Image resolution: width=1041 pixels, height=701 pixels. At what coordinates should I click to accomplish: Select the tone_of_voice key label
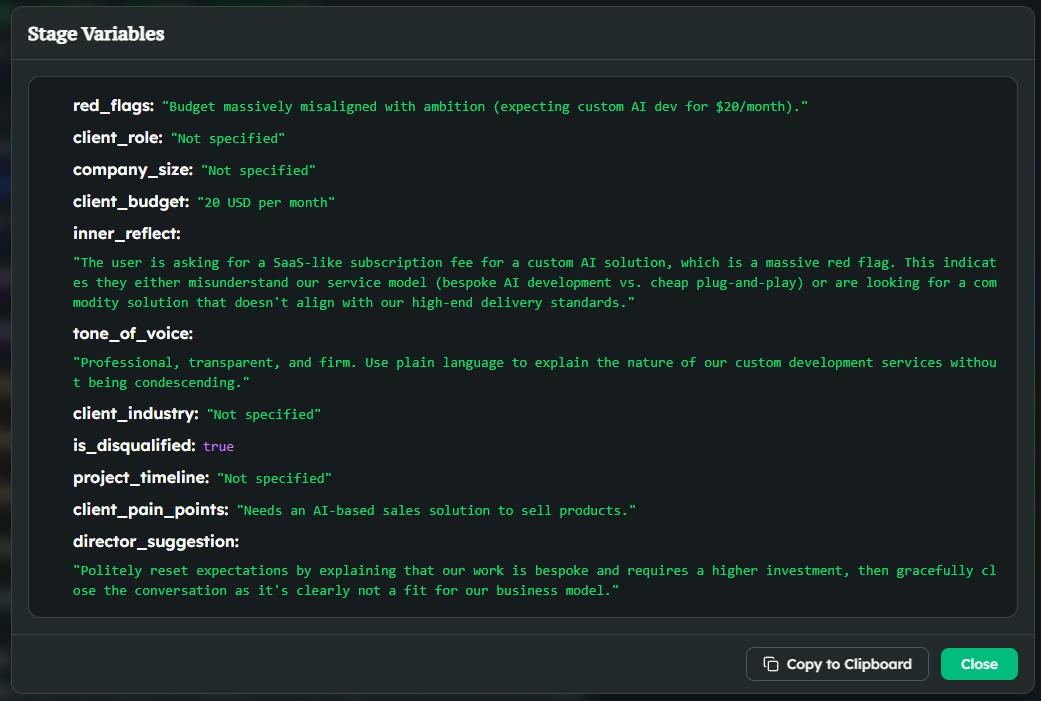point(133,334)
